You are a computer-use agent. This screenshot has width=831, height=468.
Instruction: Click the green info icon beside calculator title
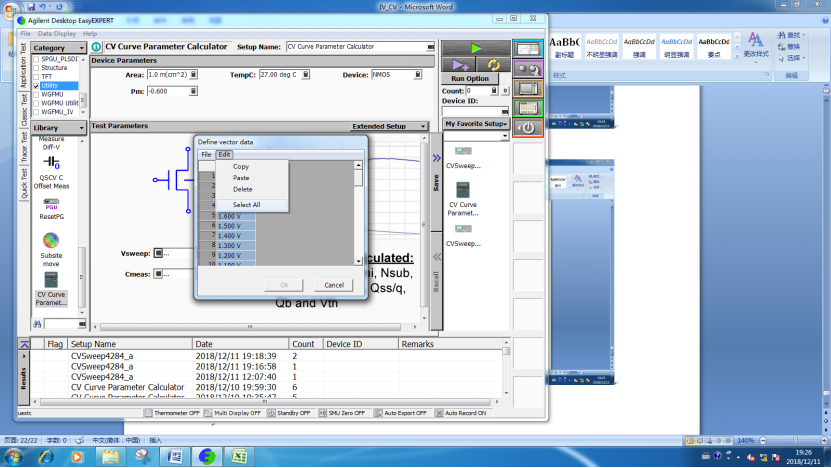pyautogui.click(x=96, y=47)
